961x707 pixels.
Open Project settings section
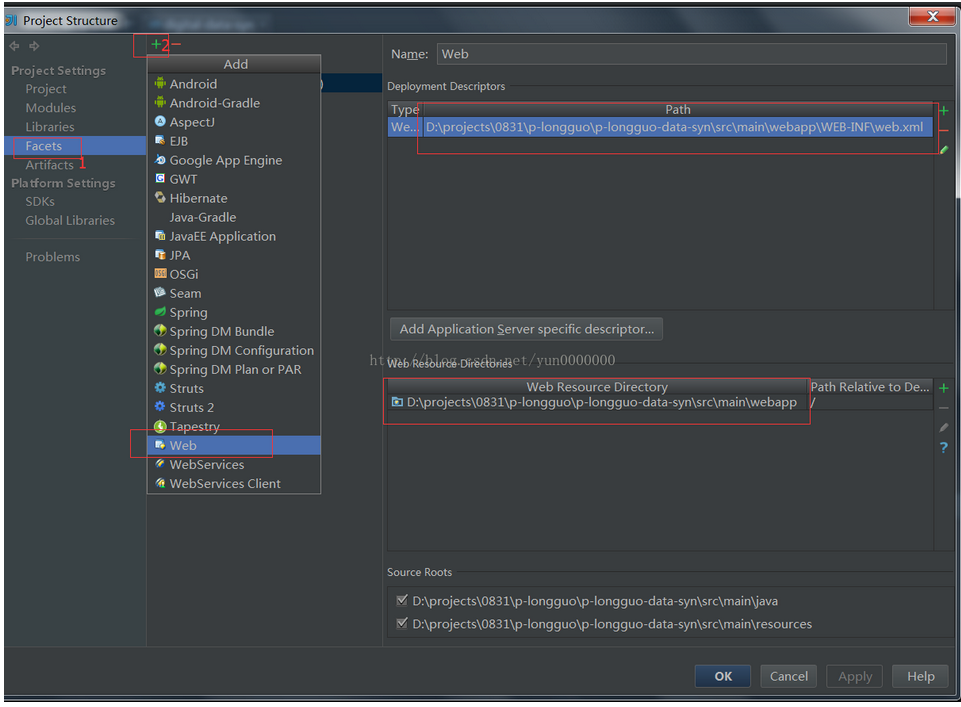tap(46, 89)
